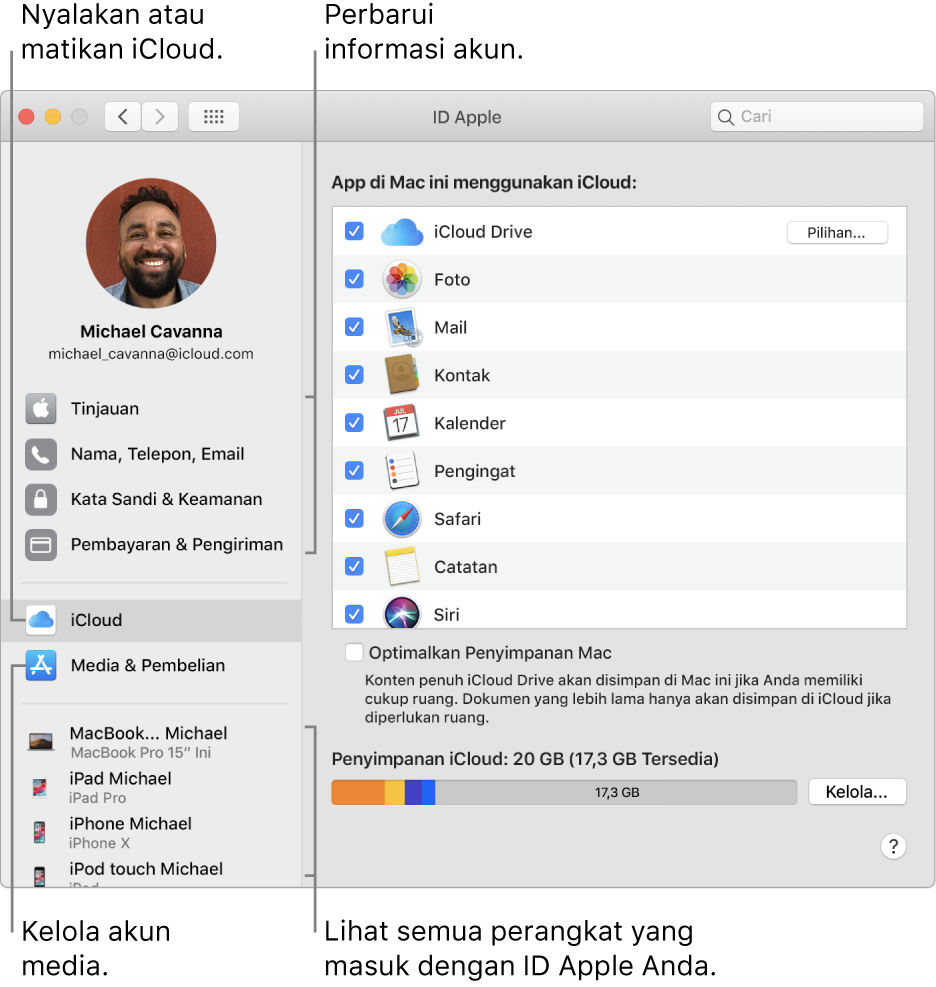Click the Foto app icon
Viewport: 936px width, 987px height.
402,279
